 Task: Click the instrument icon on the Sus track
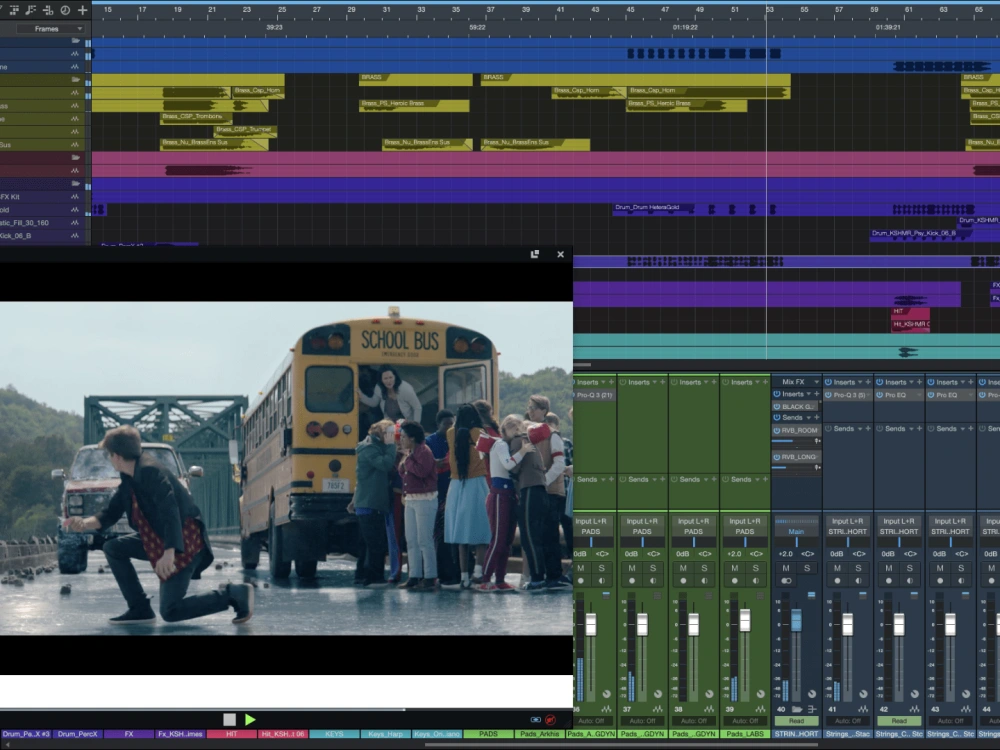[75, 145]
